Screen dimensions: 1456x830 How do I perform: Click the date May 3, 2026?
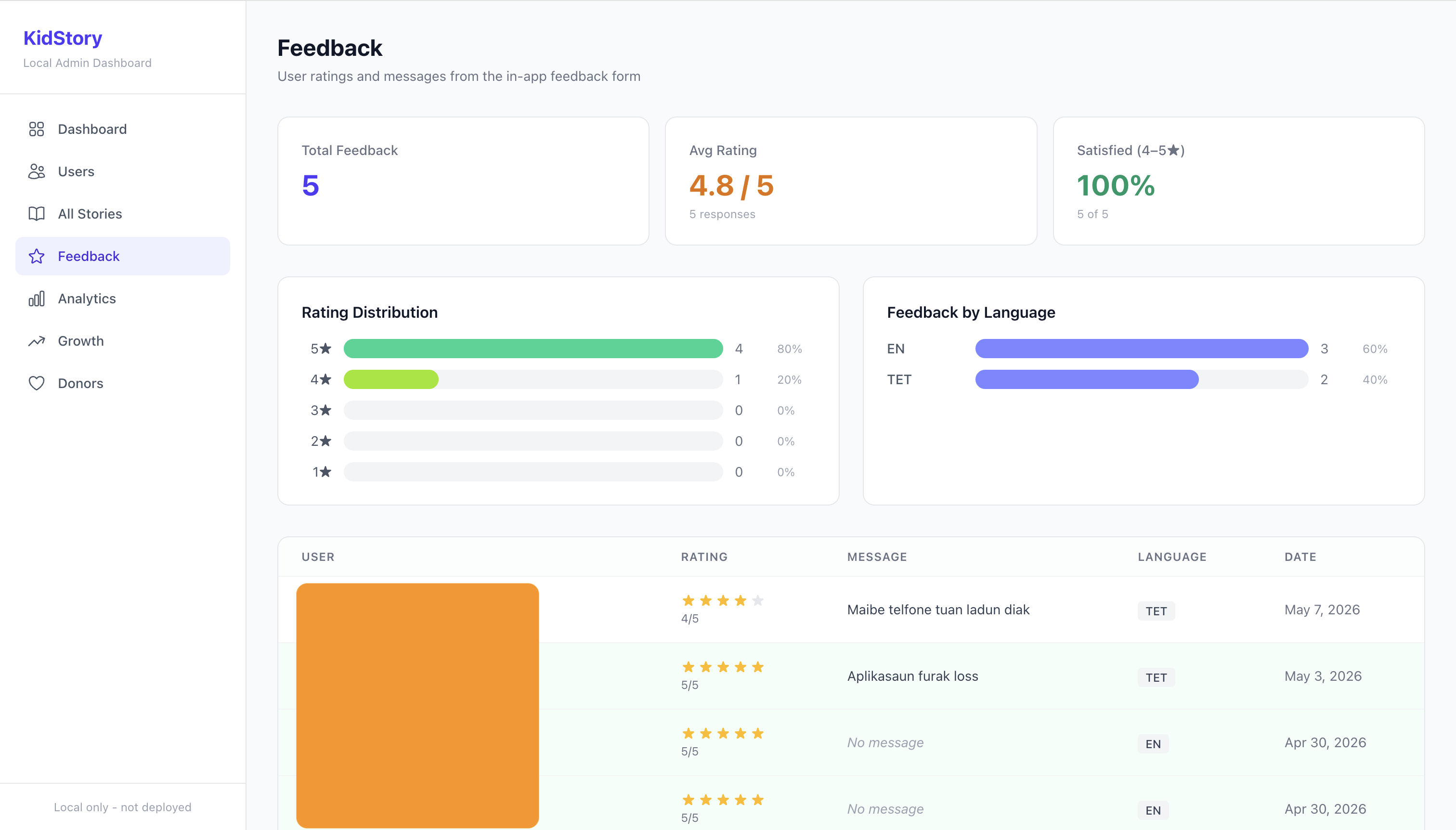click(x=1323, y=676)
